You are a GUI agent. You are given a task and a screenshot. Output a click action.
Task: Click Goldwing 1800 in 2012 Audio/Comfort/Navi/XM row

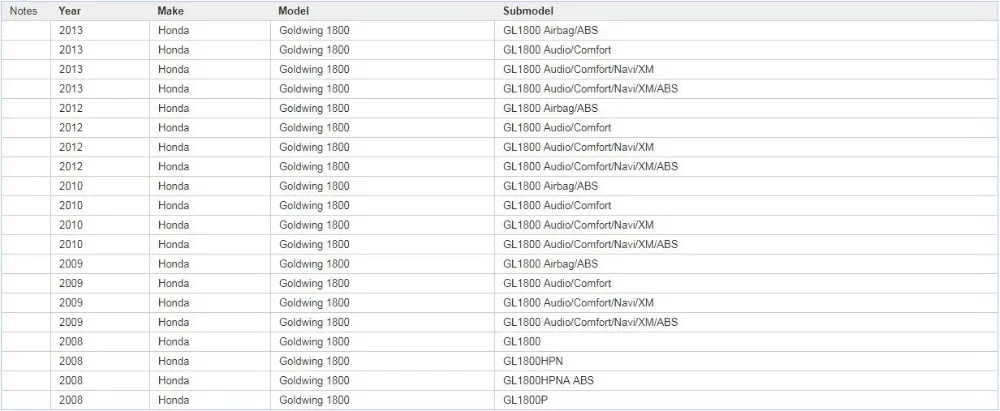tap(314, 147)
